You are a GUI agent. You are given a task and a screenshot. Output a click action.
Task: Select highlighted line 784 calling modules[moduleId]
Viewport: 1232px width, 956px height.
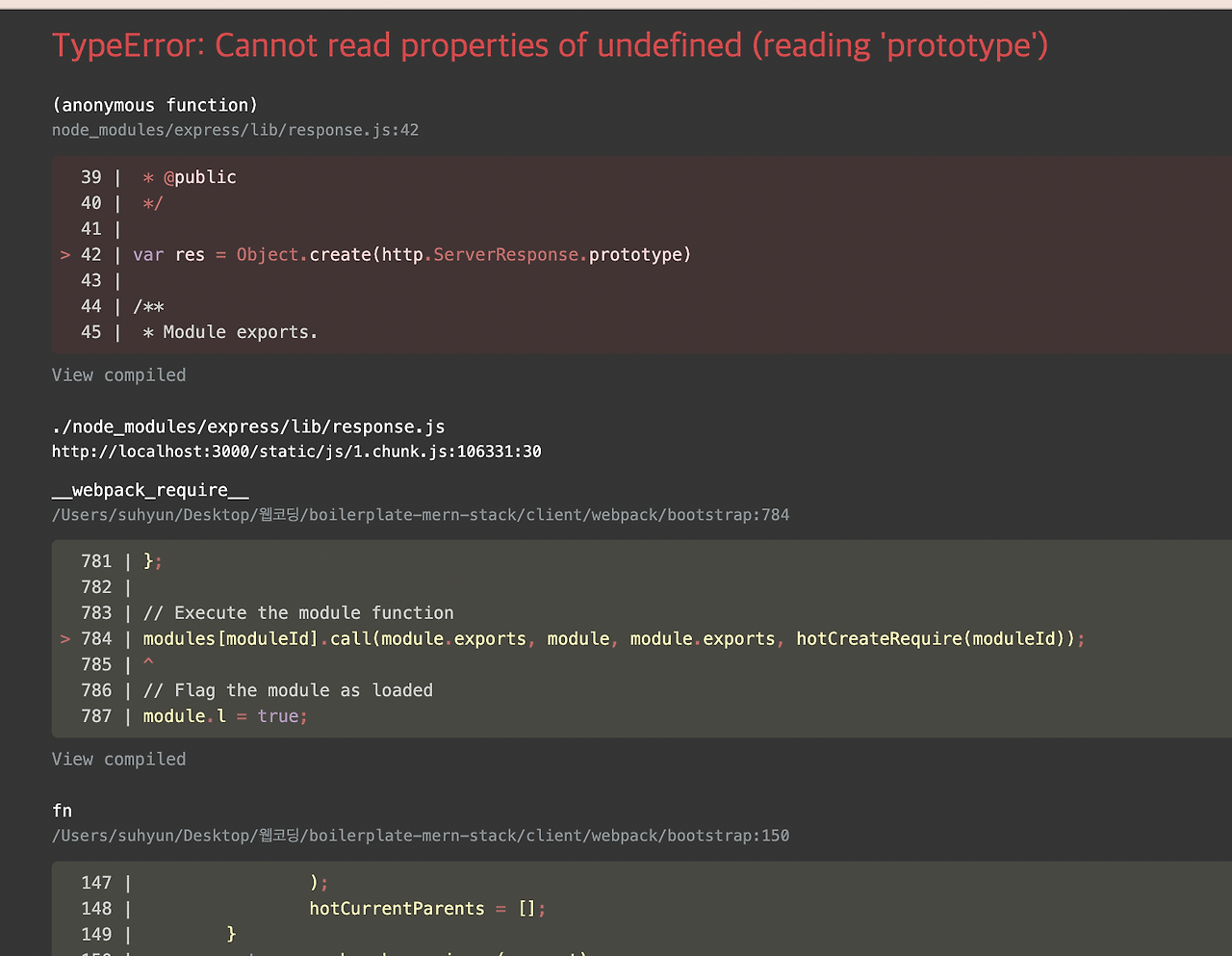[613, 637]
